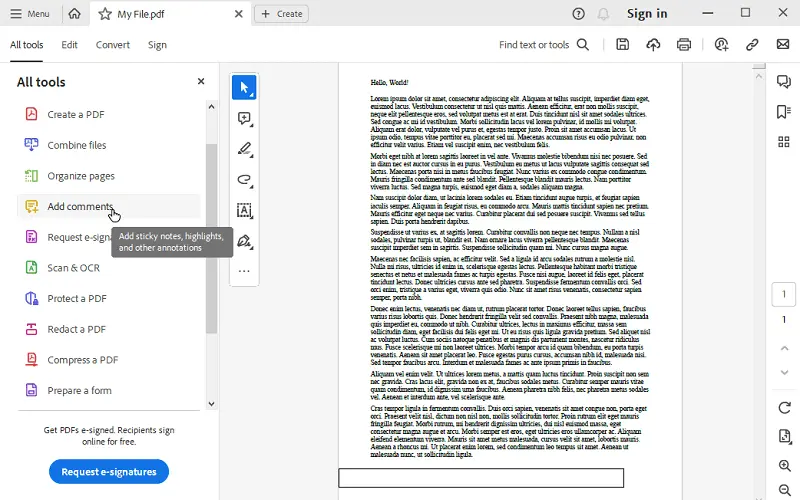Open the hamburger Menu
Screen dimensions: 800x500
30,14
